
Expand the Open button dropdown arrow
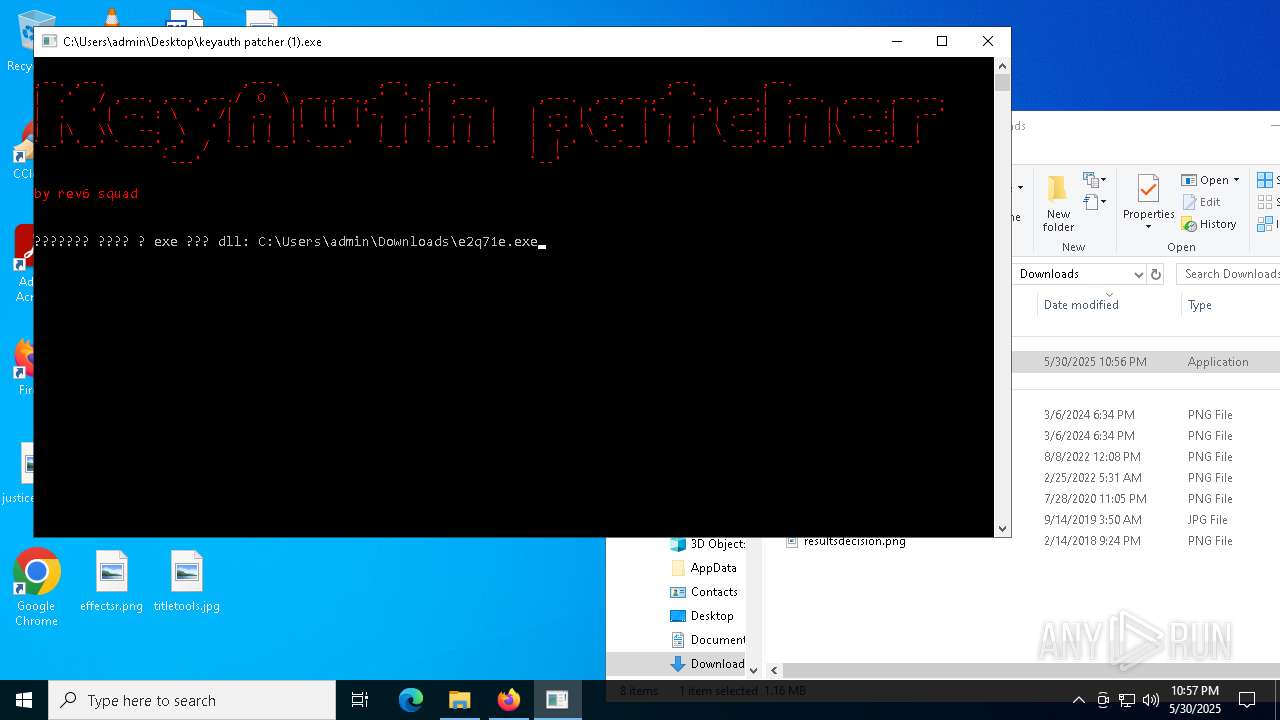pos(1236,180)
